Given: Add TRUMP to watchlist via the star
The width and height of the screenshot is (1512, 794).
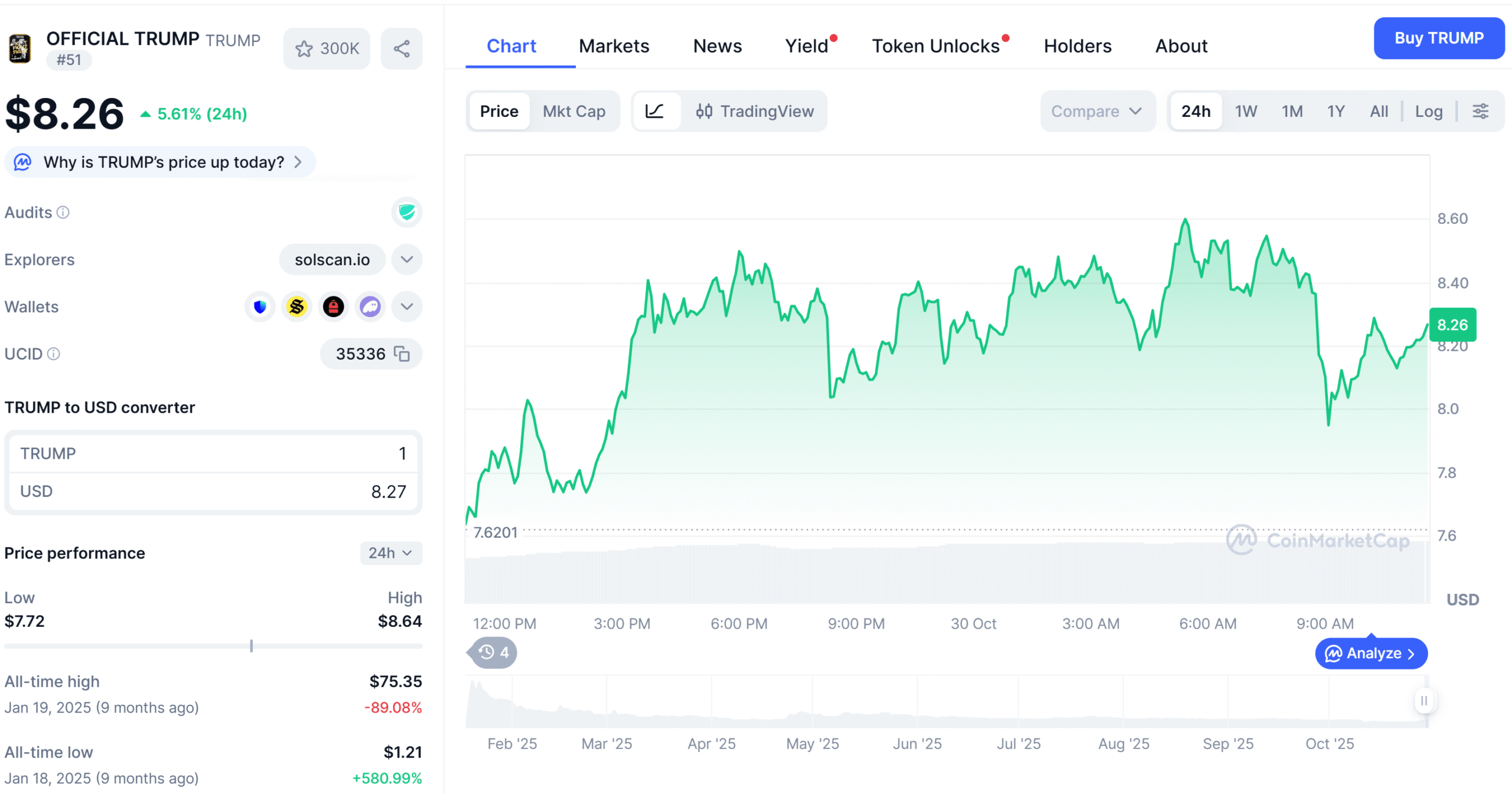Looking at the screenshot, I should pyautogui.click(x=305, y=48).
